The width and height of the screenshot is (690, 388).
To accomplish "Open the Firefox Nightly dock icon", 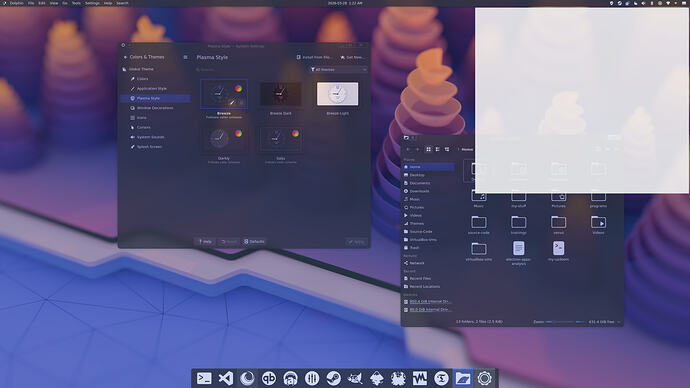I will coord(247,378).
